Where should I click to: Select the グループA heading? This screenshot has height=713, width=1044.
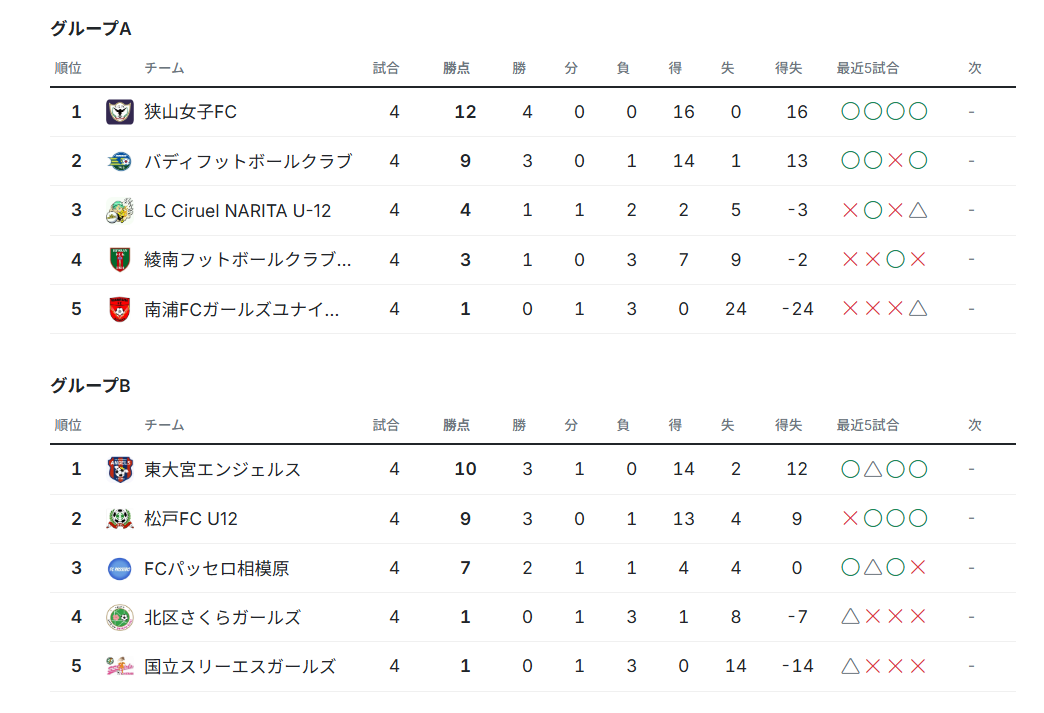[91, 29]
